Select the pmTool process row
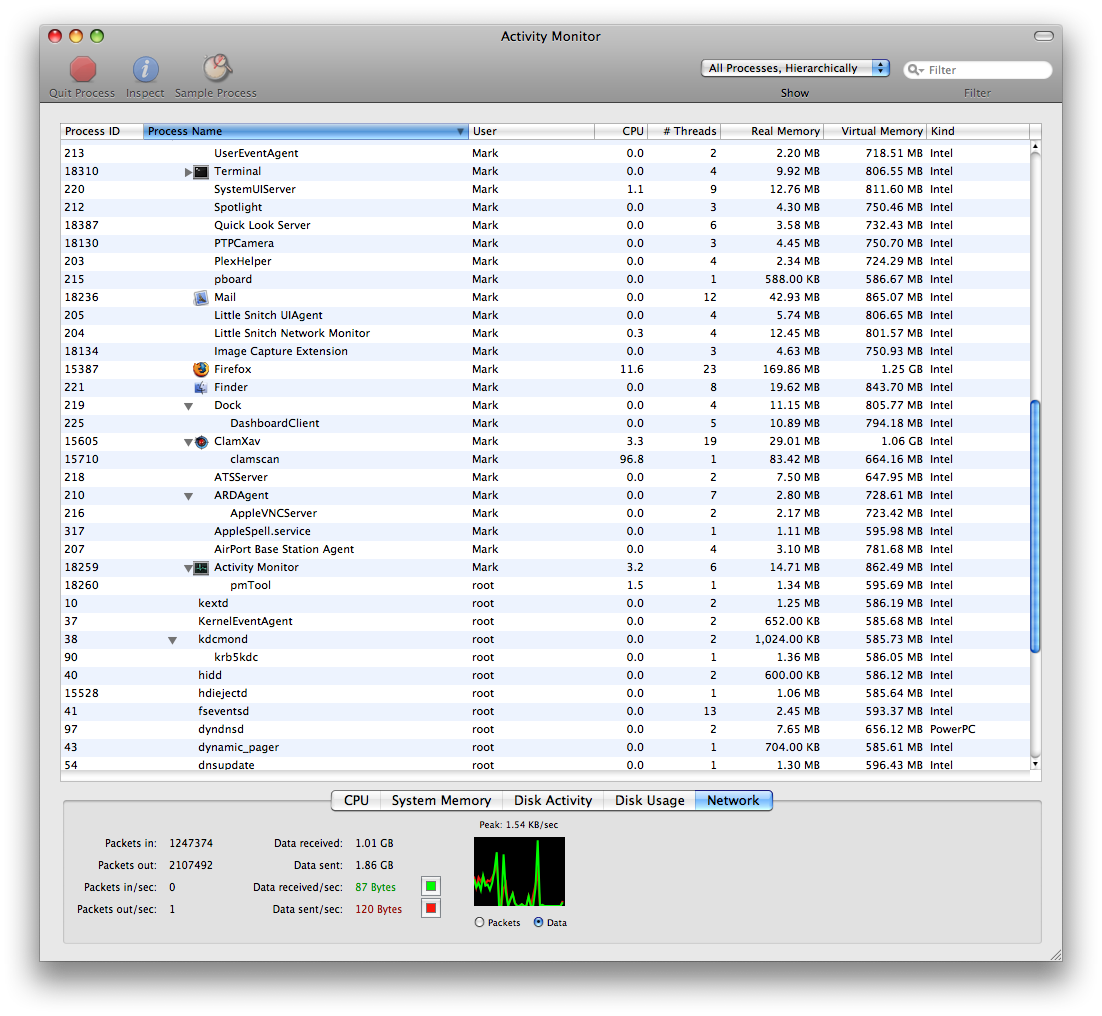The width and height of the screenshot is (1102, 1016). (545, 585)
